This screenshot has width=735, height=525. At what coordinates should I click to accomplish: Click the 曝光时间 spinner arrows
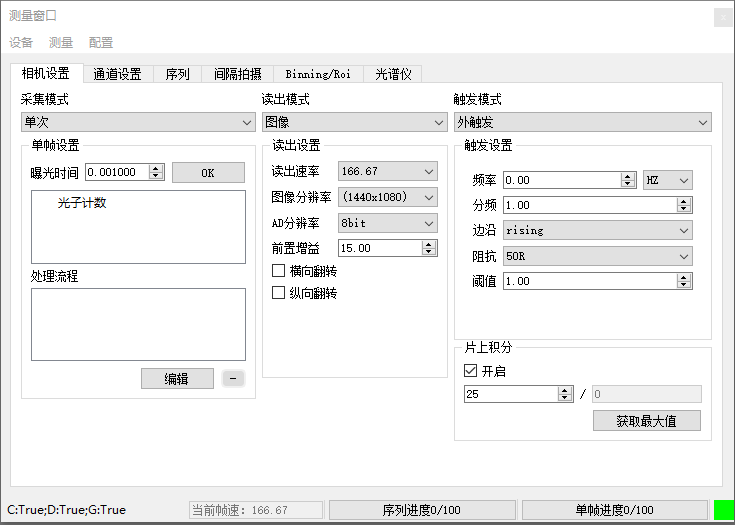[x=156, y=172]
